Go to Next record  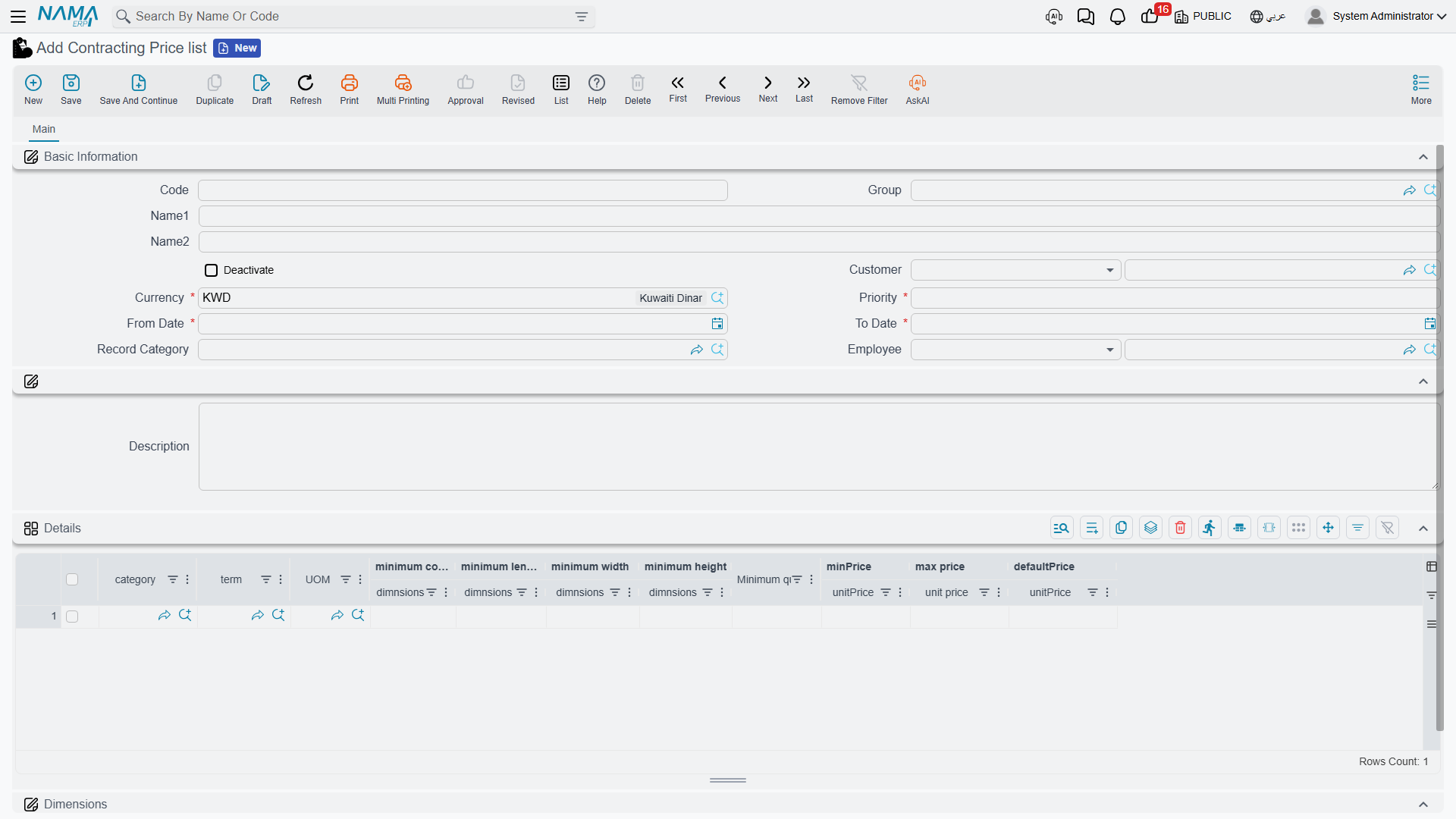point(768,89)
